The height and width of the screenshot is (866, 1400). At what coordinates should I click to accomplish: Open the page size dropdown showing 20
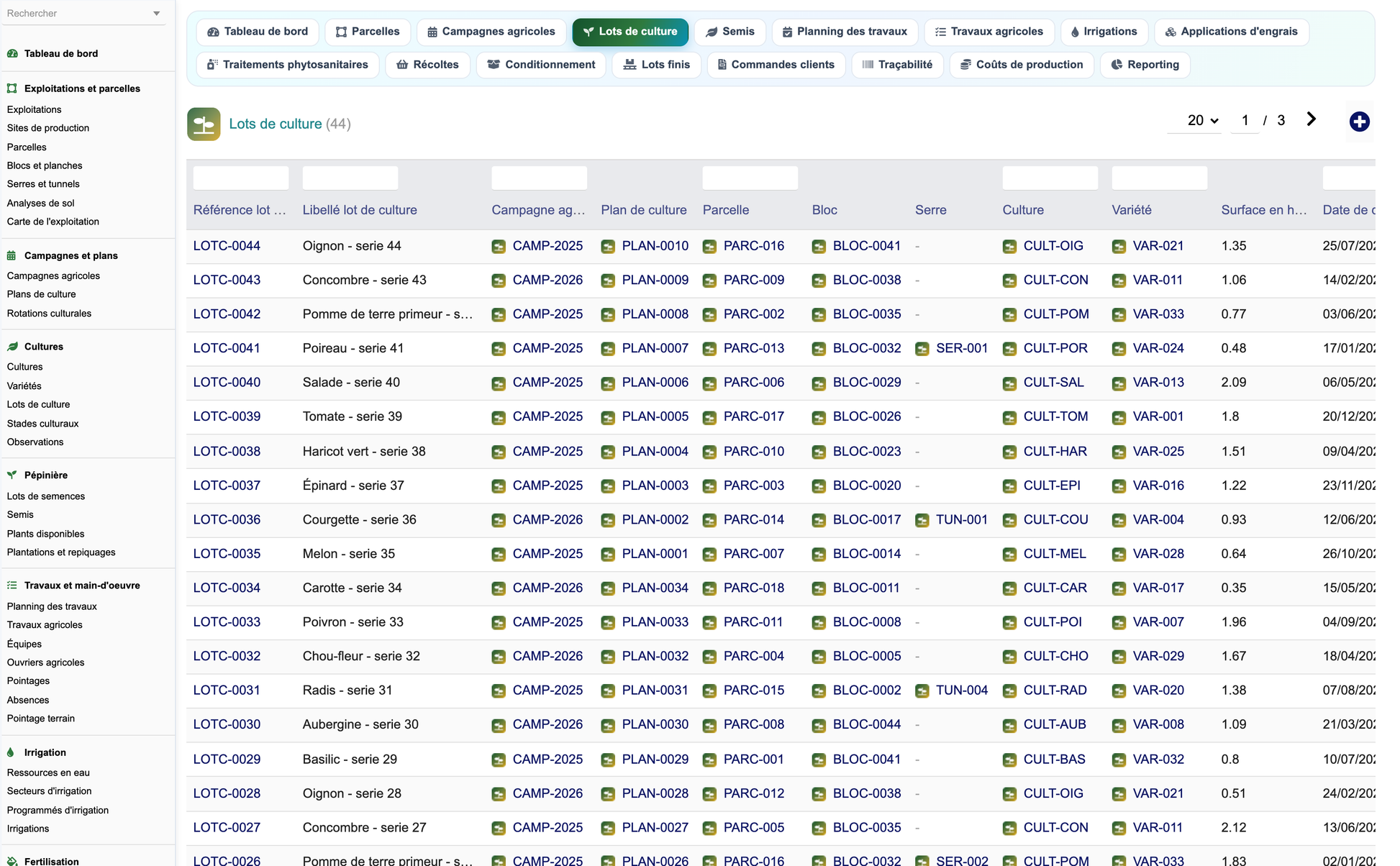[x=1202, y=120]
